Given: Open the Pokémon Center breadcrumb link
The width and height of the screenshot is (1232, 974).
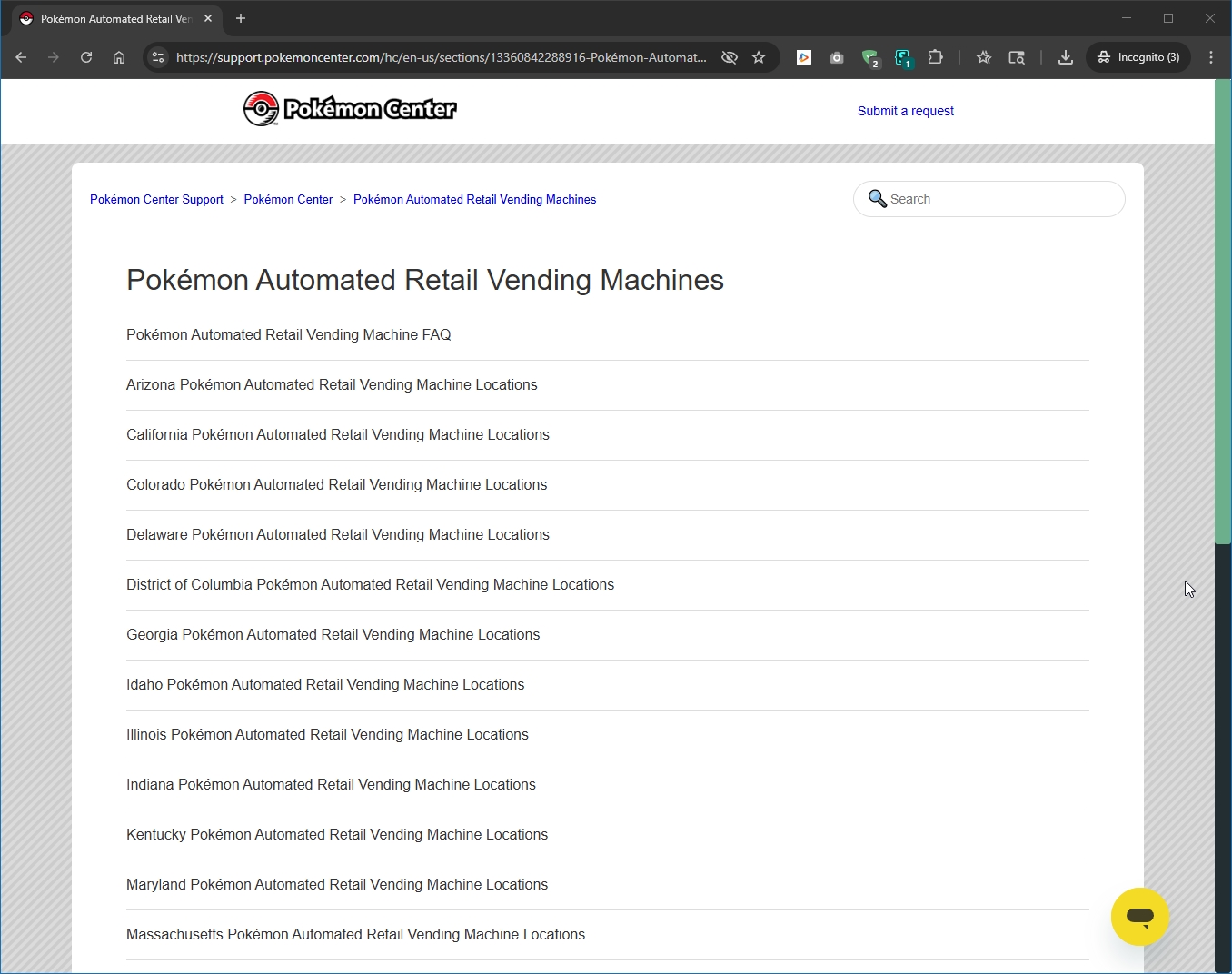Looking at the screenshot, I should point(288,199).
